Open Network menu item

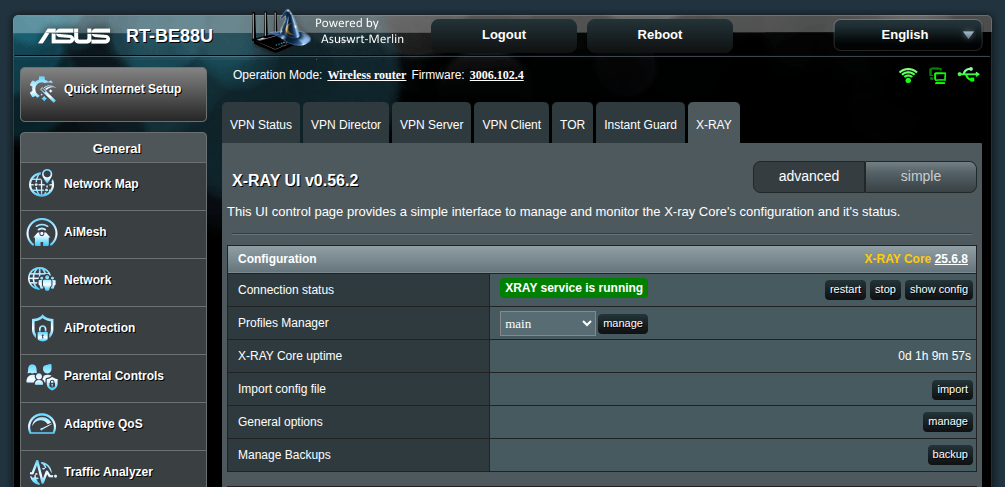click(x=113, y=283)
